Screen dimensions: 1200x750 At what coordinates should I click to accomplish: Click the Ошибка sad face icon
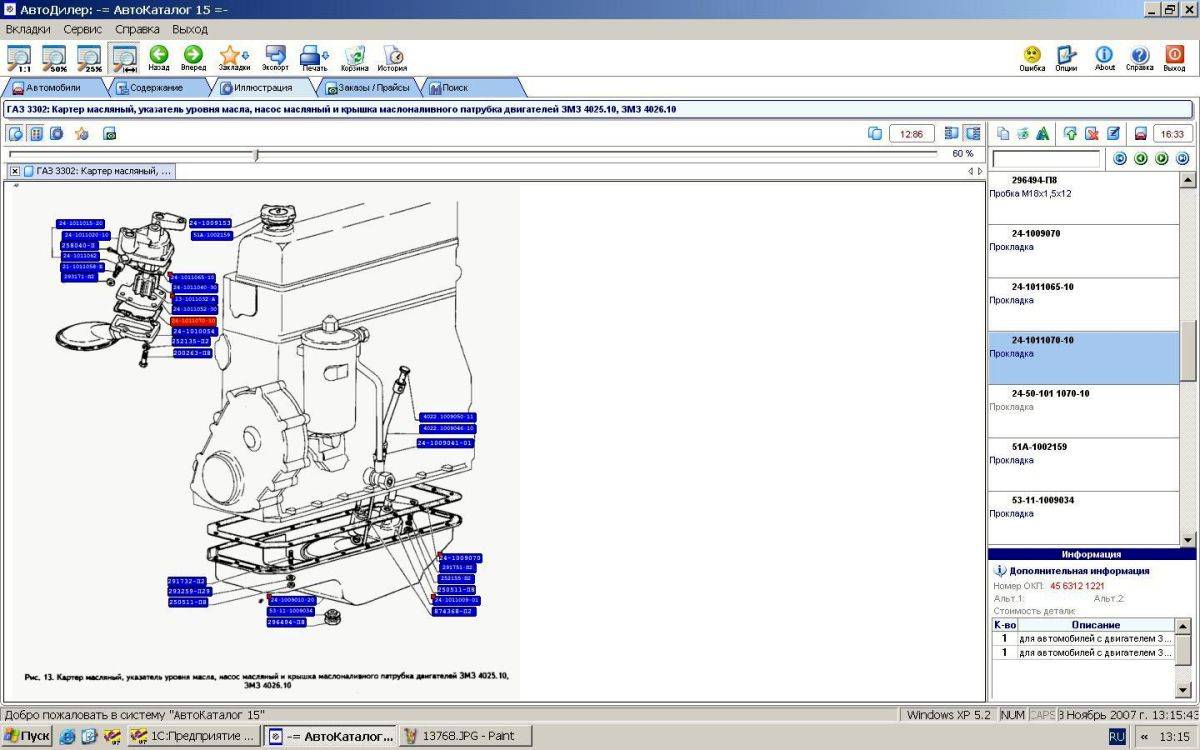1032,58
